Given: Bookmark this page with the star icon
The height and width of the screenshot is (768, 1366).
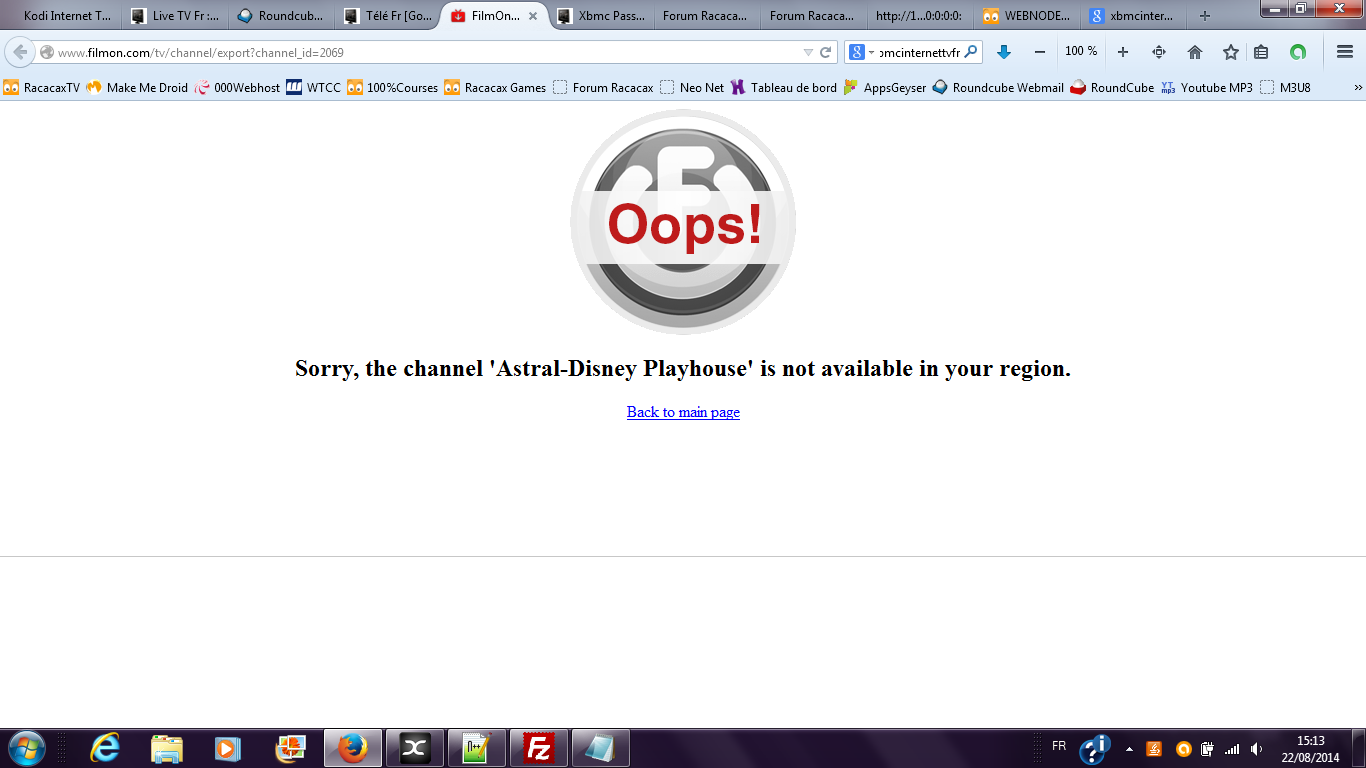Looking at the screenshot, I should (1231, 52).
